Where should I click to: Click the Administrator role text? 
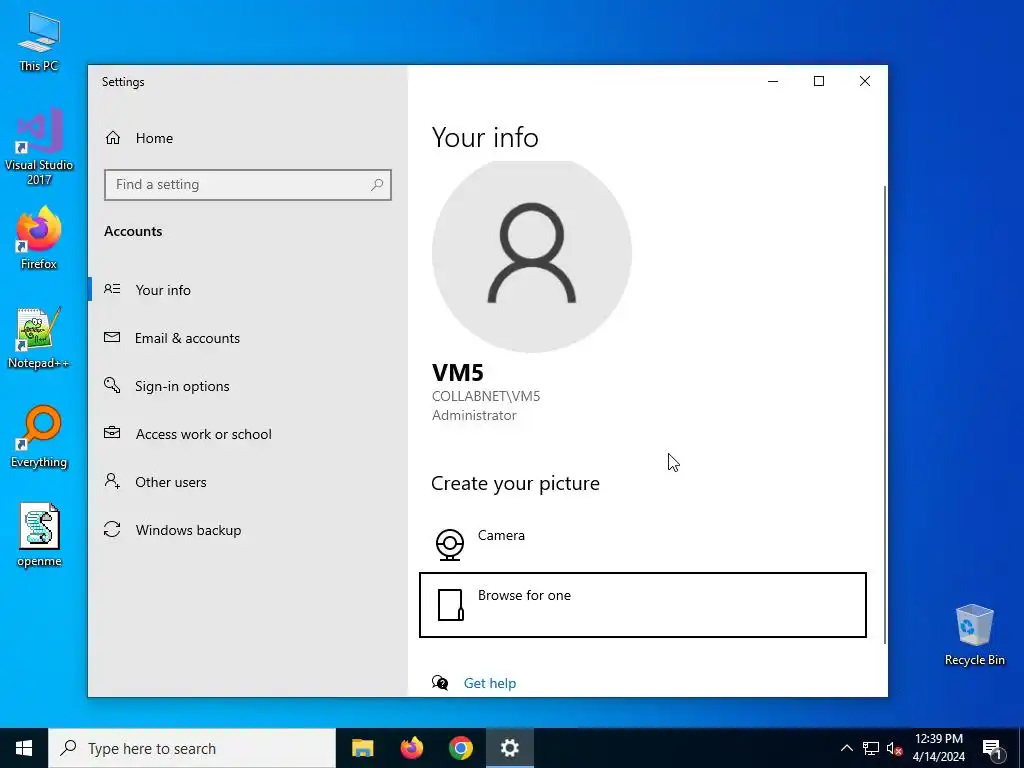point(474,415)
